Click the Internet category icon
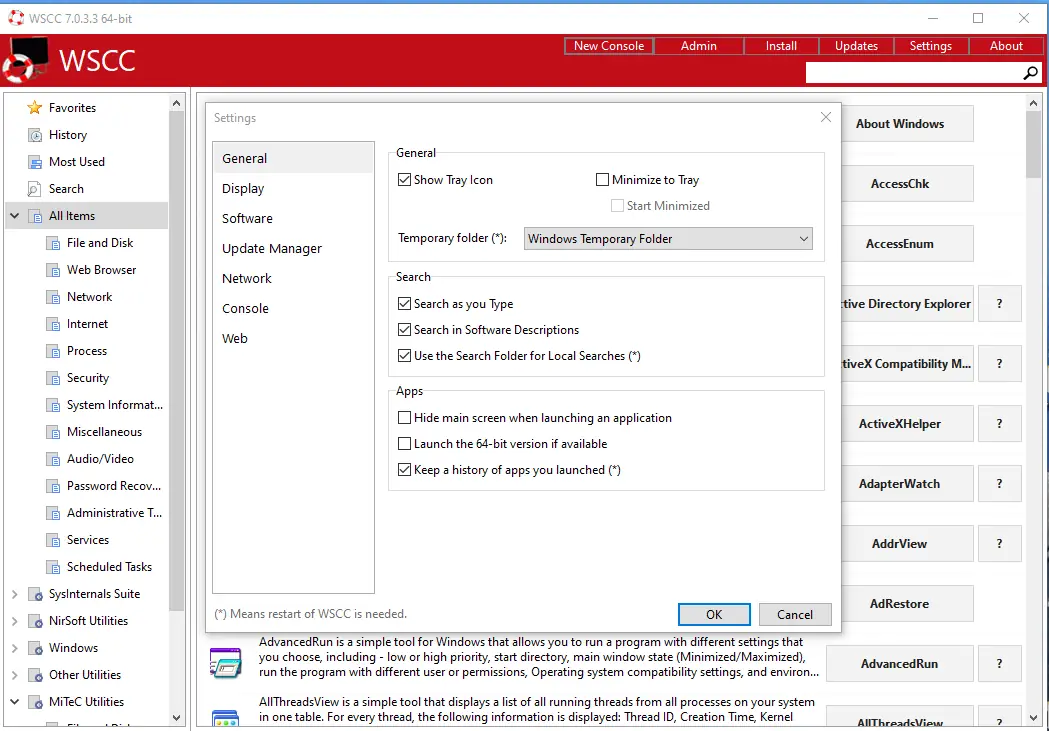The width and height of the screenshot is (1049, 731). 53,324
